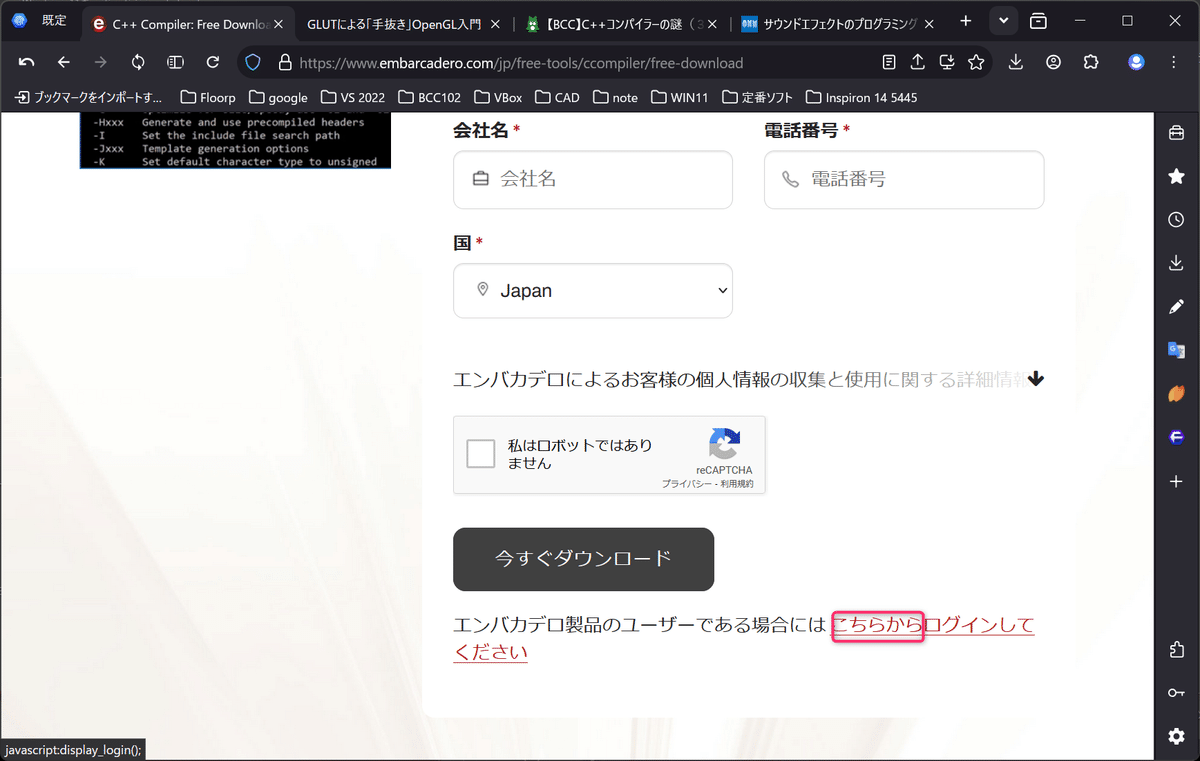Open the google bookmarks folder
The image size is (1200, 761).
pos(278,97)
